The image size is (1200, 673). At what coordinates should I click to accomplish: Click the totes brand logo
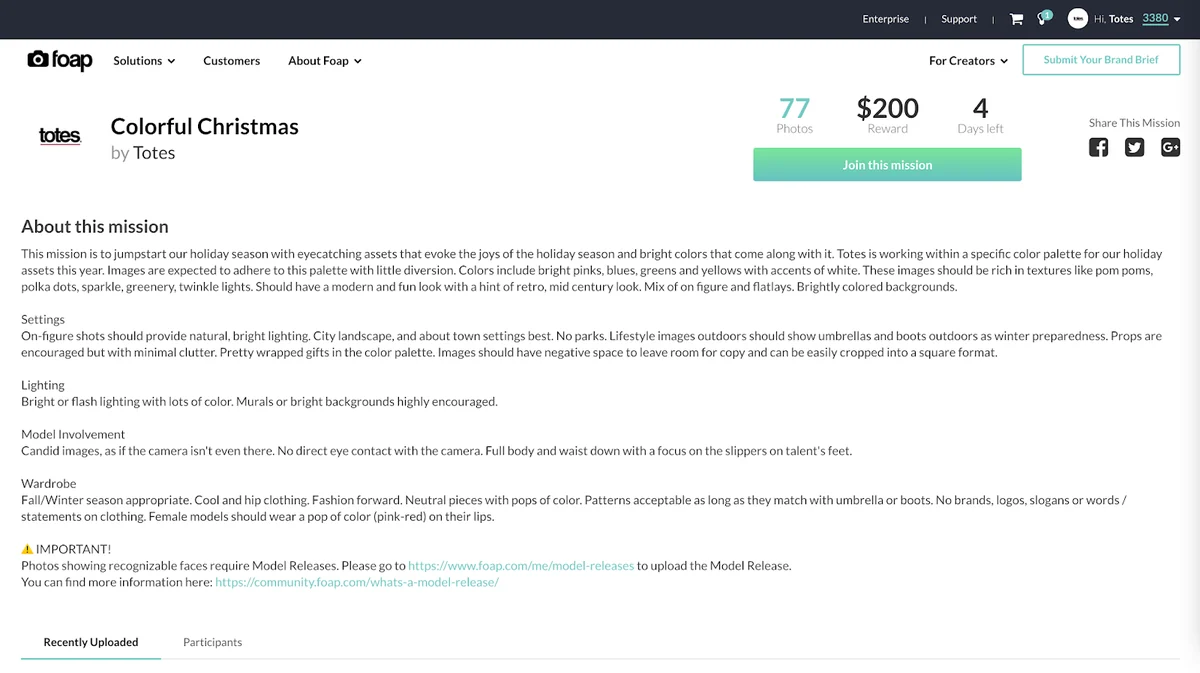point(60,136)
